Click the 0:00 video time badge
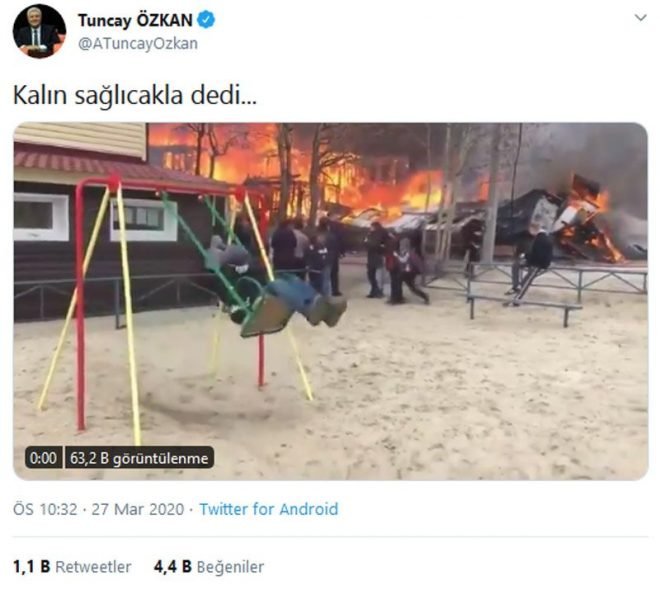Viewport: 660px width, 590px height. coord(43,458)
